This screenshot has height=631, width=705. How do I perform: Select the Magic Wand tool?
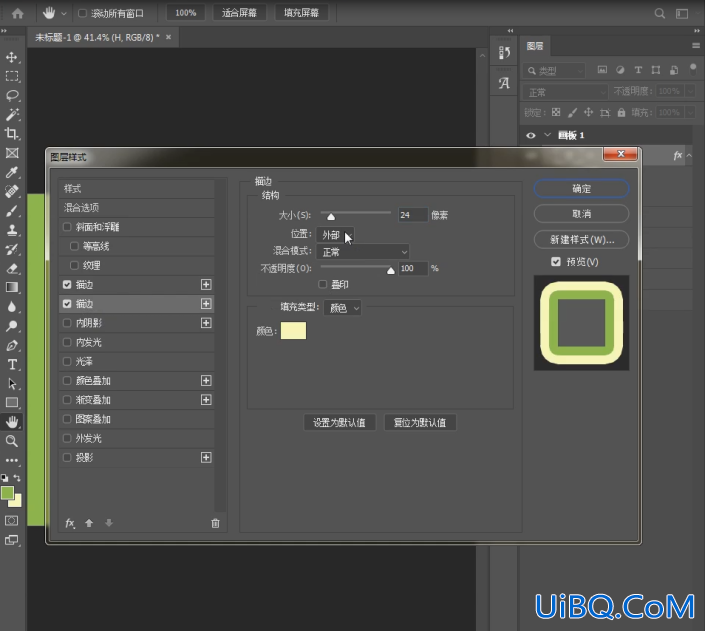click(x=12, y=115)
